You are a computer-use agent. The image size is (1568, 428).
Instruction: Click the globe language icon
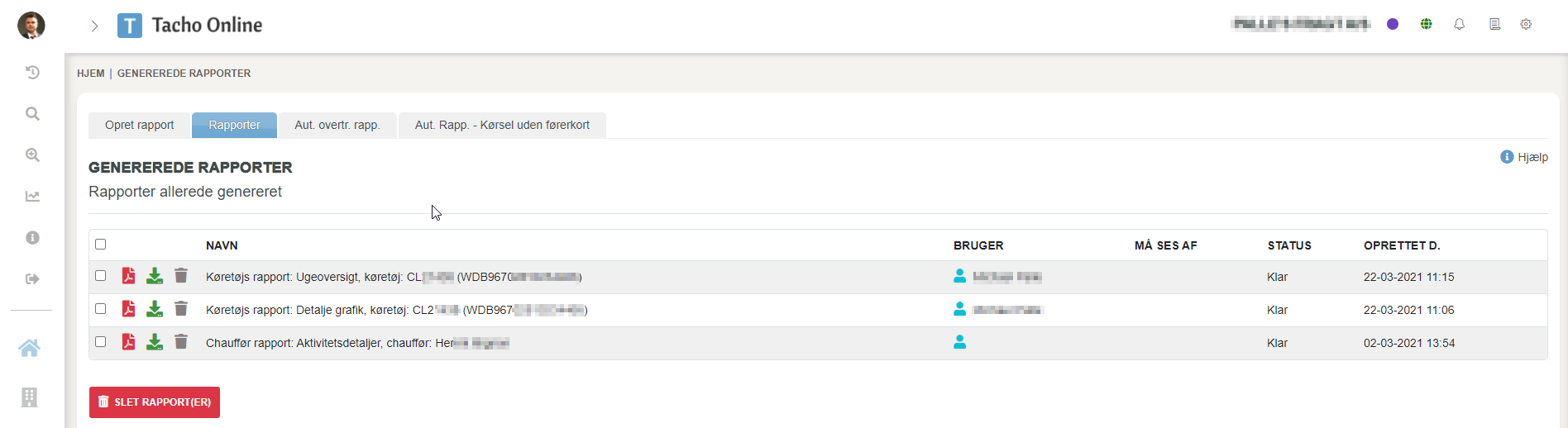(1427, 25)
